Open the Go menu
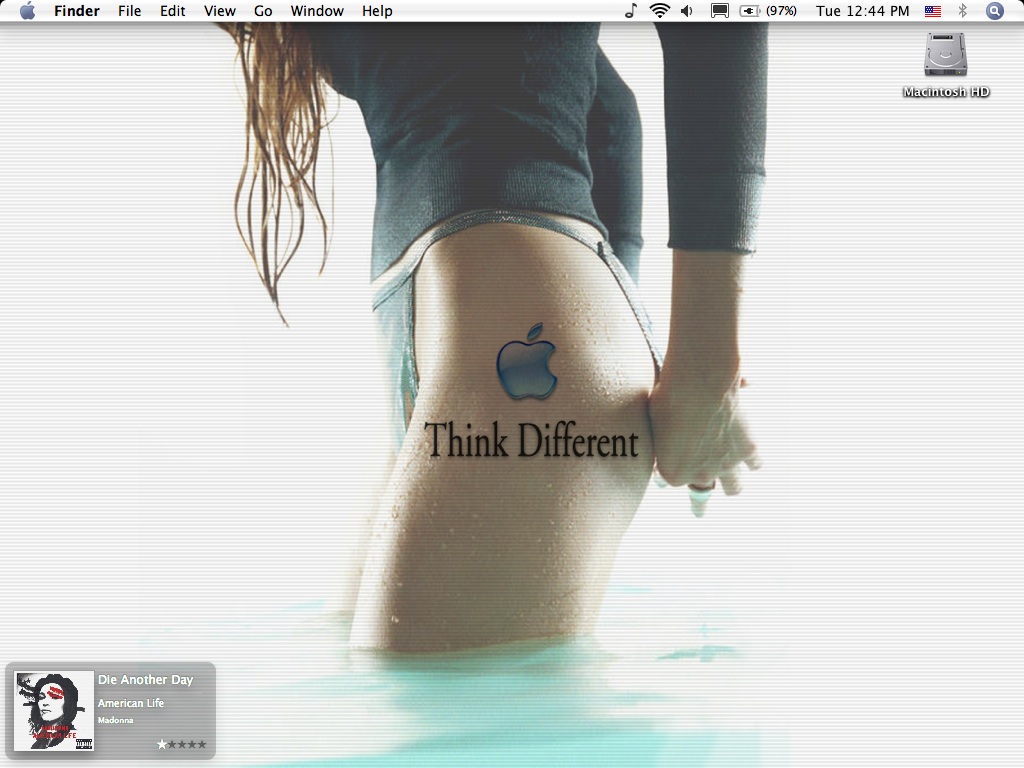 click(x=263, y=11)
